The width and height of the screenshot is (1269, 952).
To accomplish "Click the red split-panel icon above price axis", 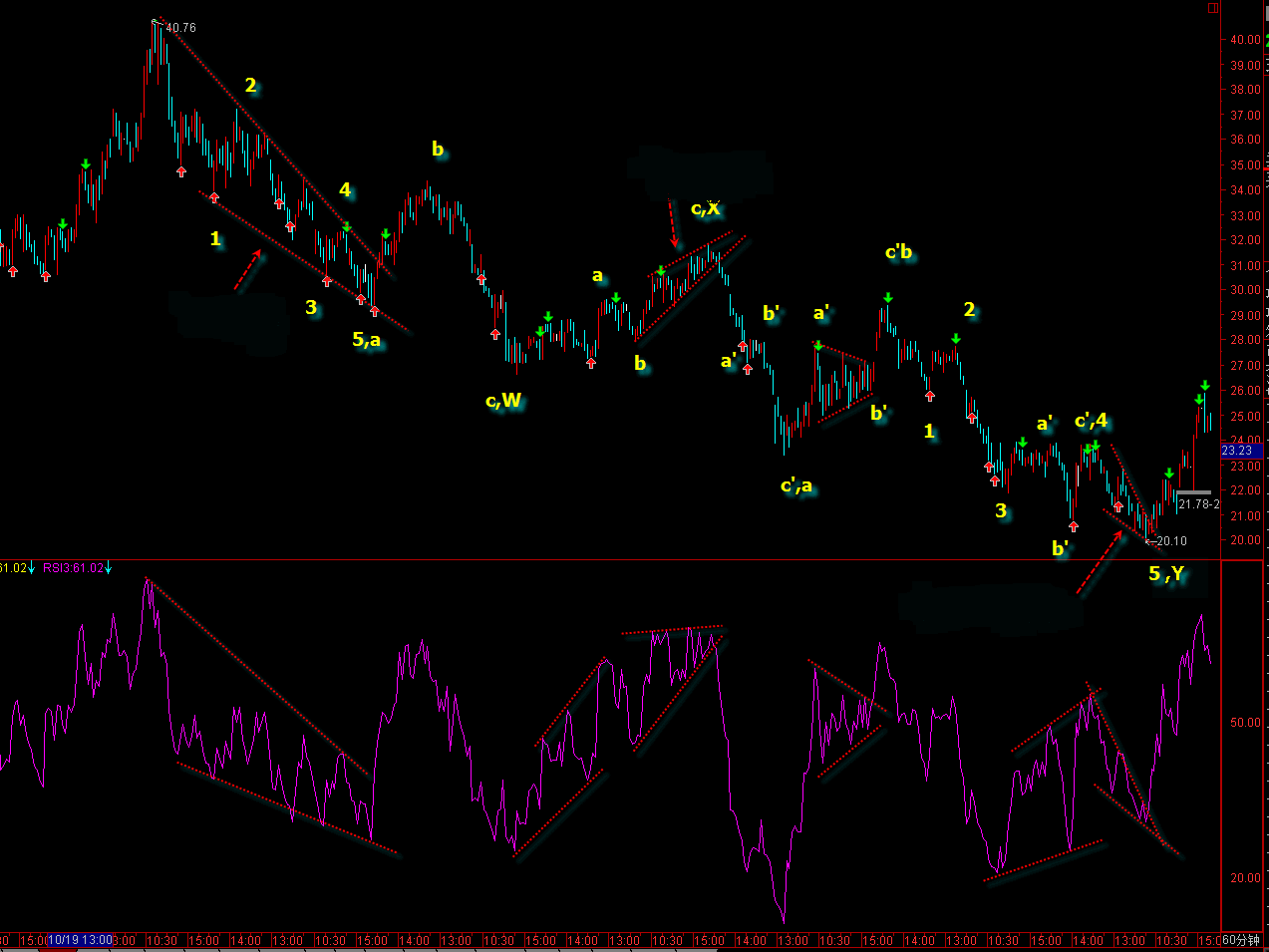I will (1213, 8).
